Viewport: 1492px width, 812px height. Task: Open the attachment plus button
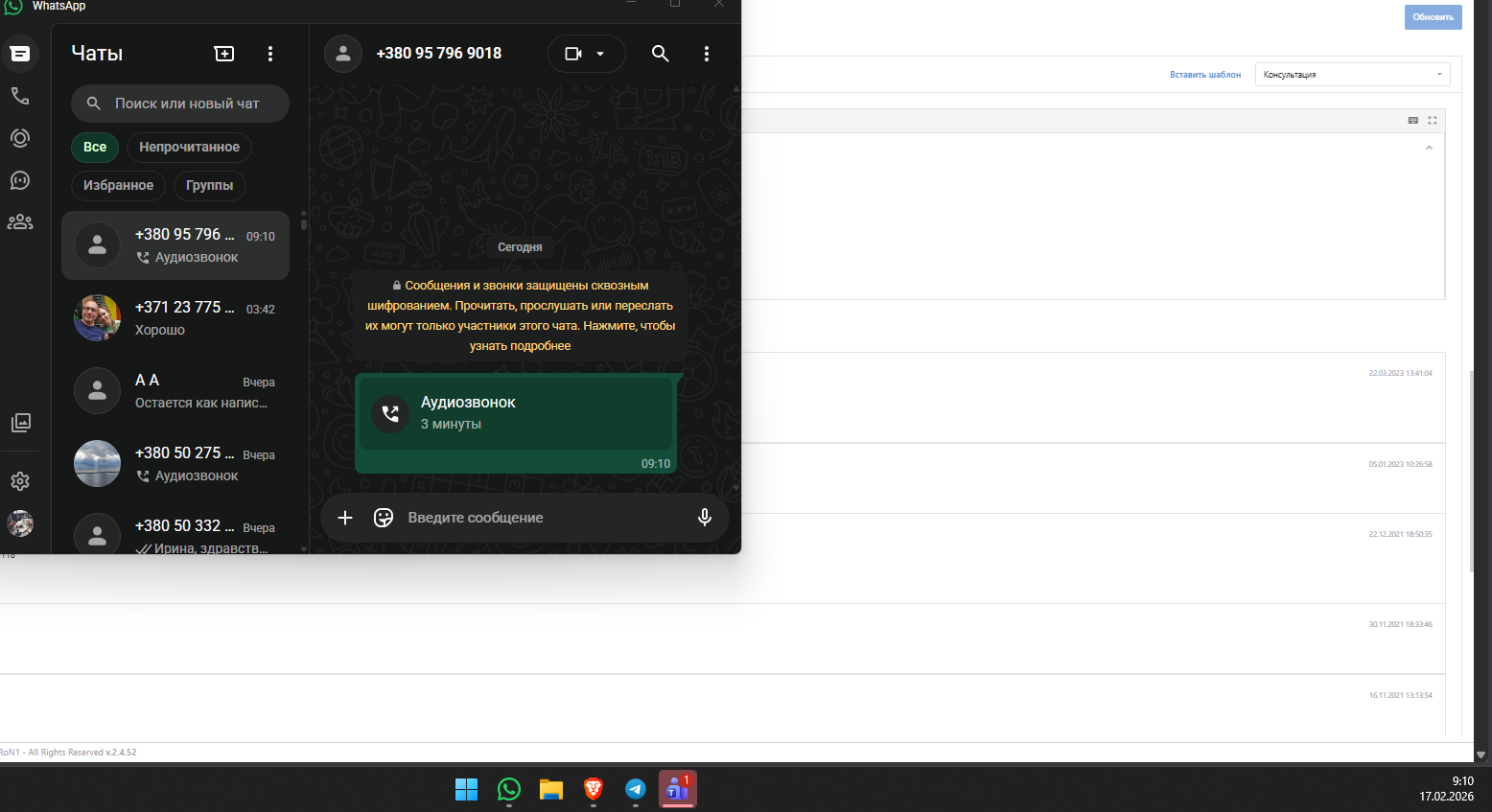point(345,518)
